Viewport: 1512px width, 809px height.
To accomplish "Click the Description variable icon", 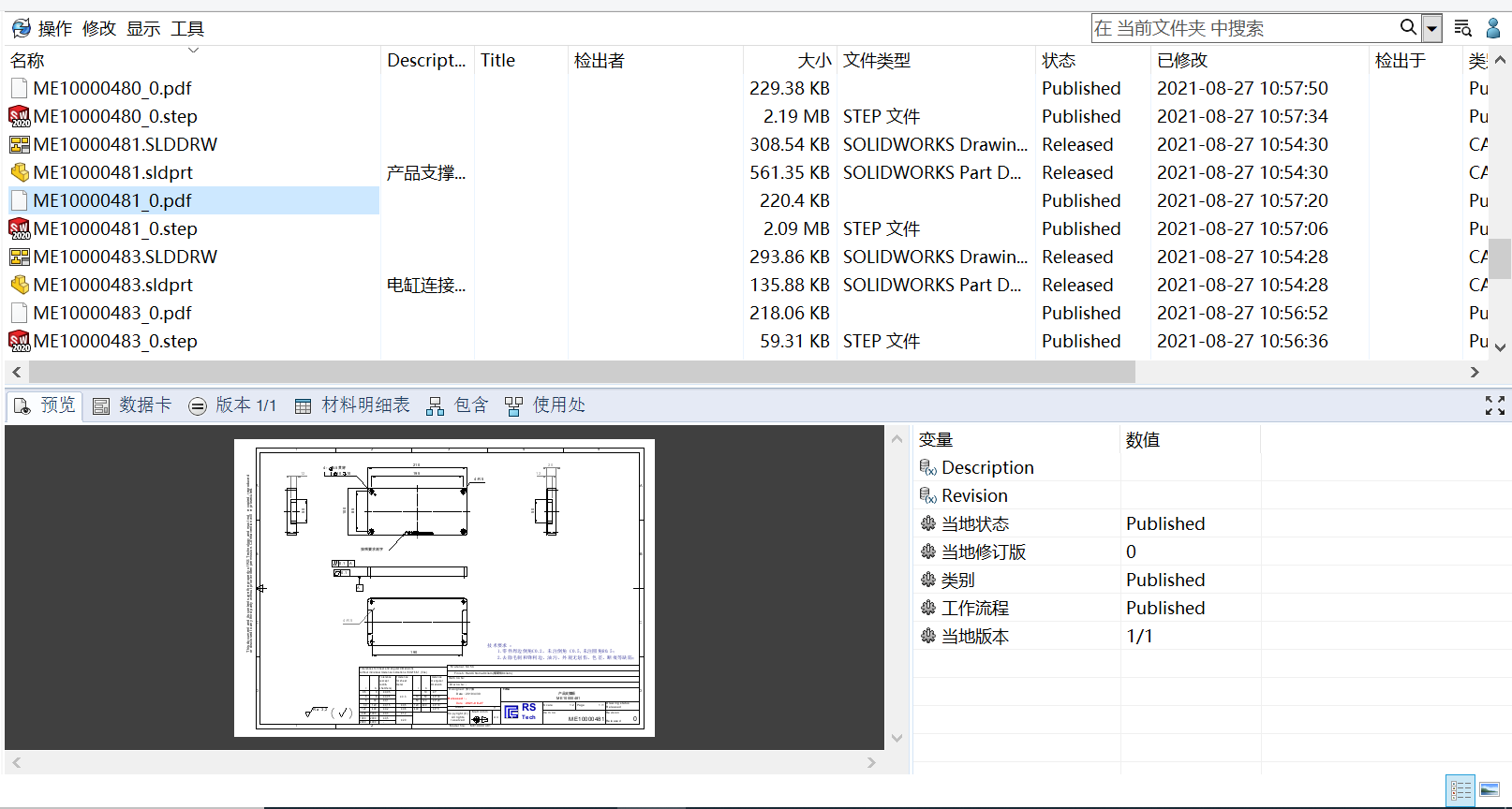I will point(928,467).
